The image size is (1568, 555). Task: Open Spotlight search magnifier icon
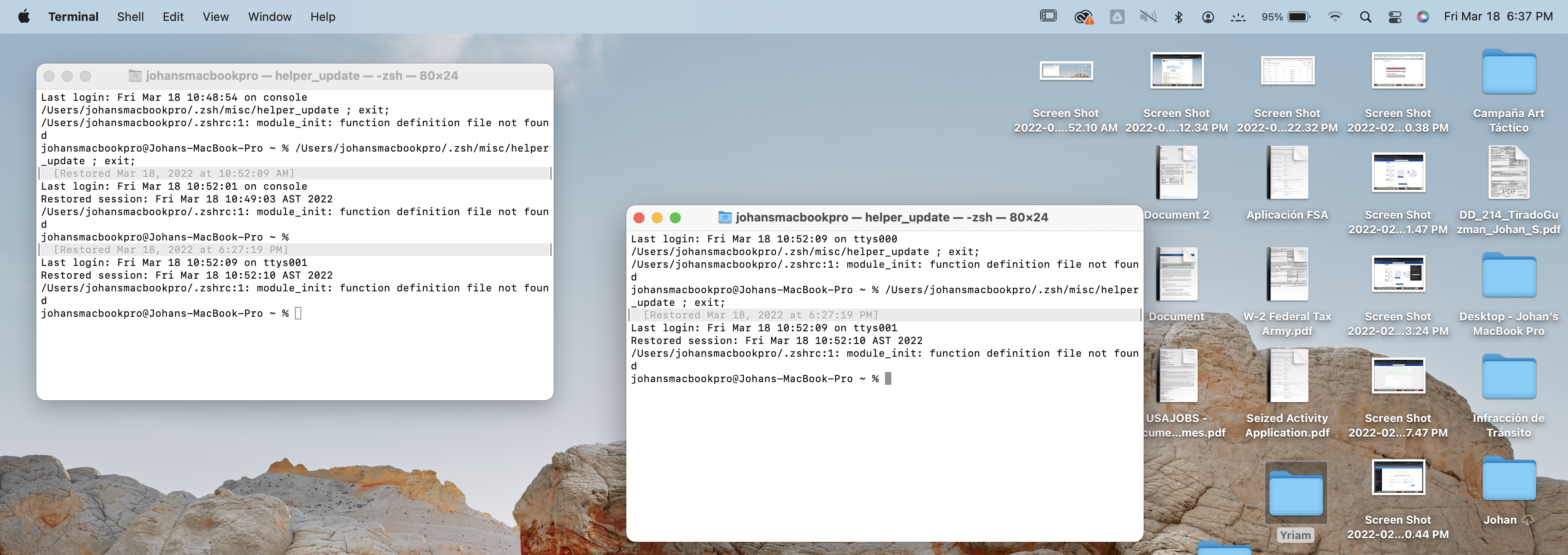[x=1365, y=17]
